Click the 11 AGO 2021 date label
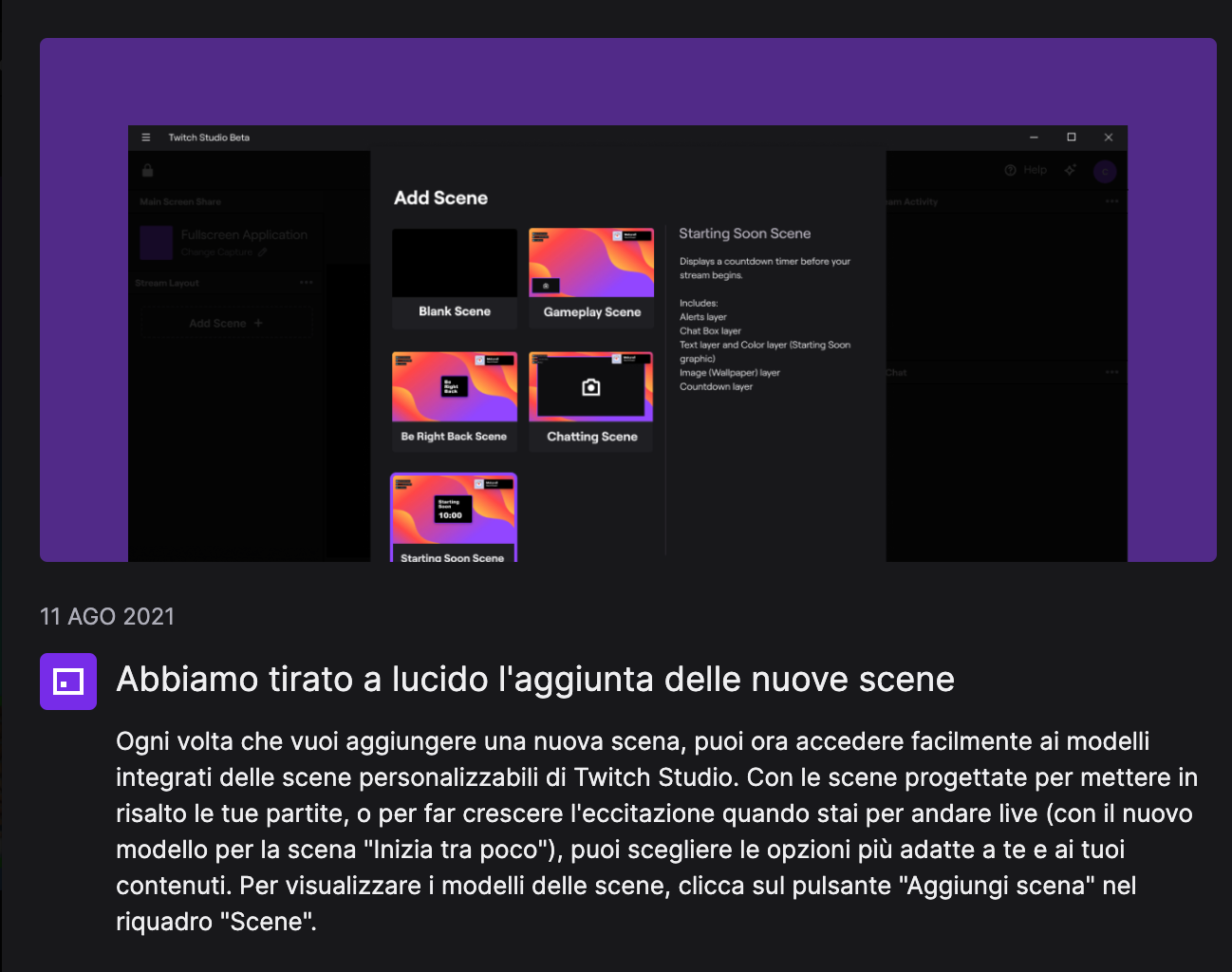1232x972 pixels. coord(107,617)
